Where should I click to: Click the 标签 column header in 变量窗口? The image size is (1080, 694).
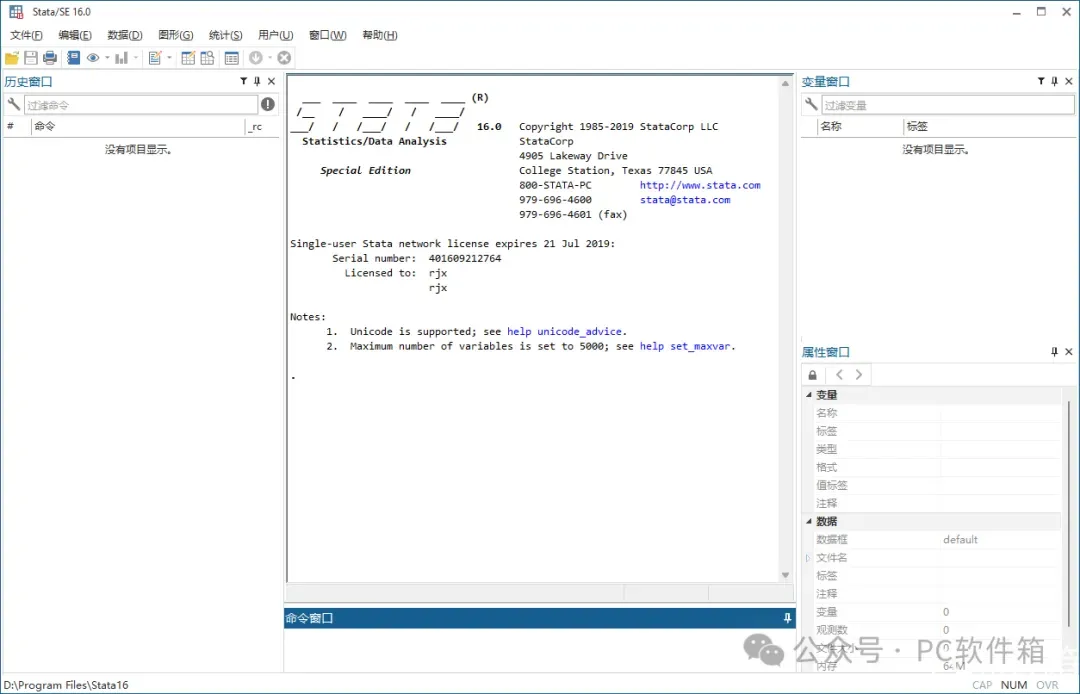click(989, 126)
